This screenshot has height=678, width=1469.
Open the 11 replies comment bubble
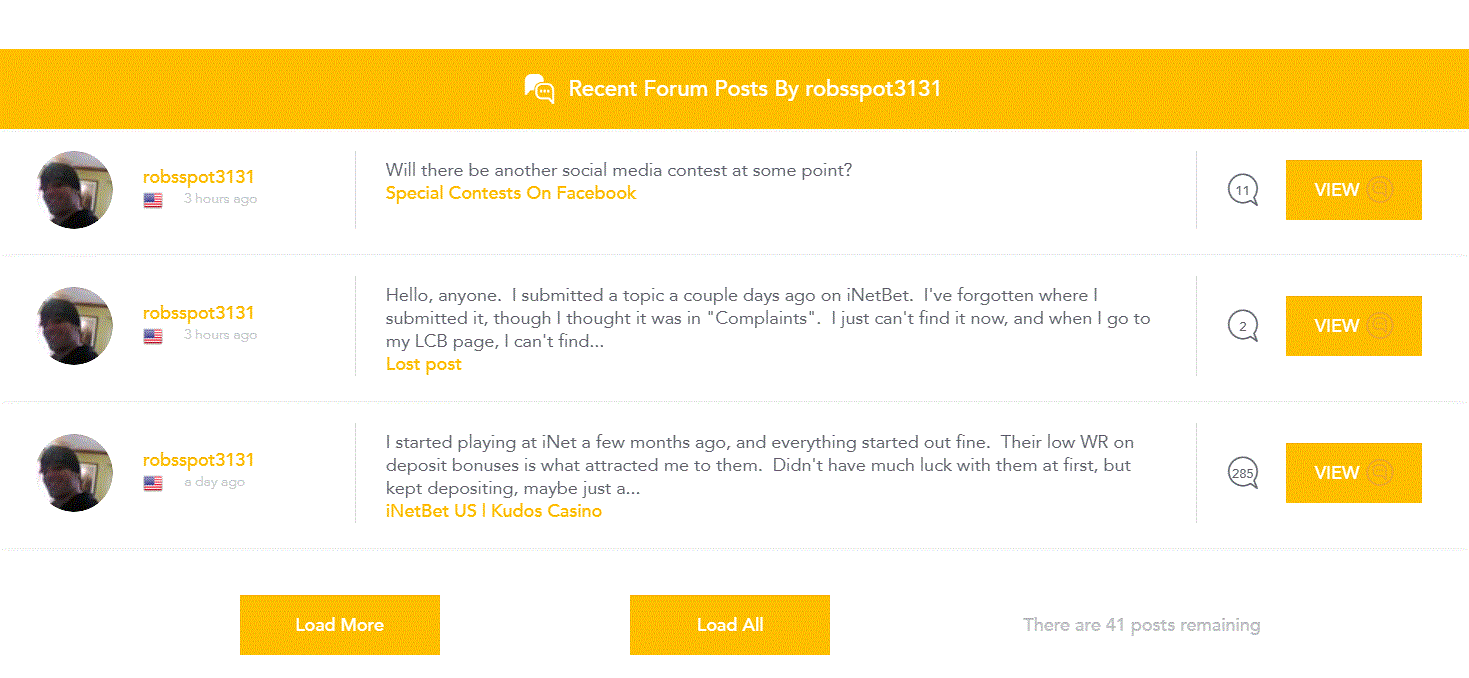point(1243,190)
